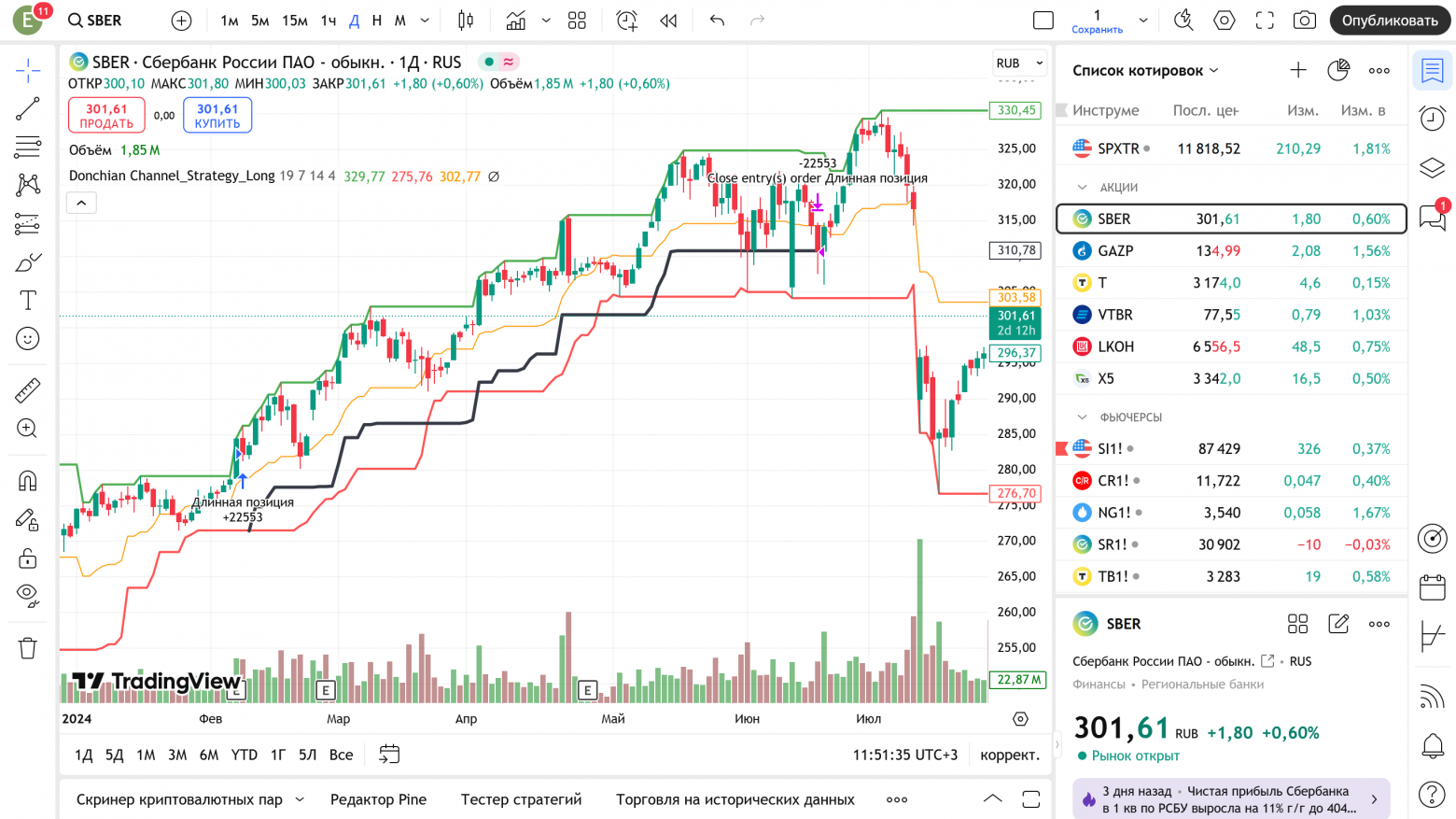Open chart settings with the gear icon
Viewport: 1456px width, 819px height.
click(x=1224, y=19)
